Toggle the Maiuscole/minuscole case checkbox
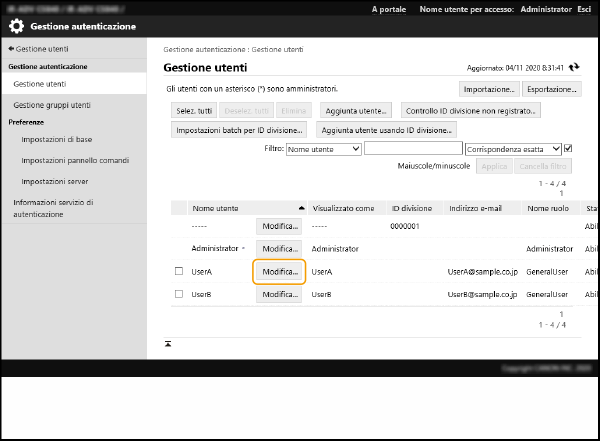 [568, 149]
